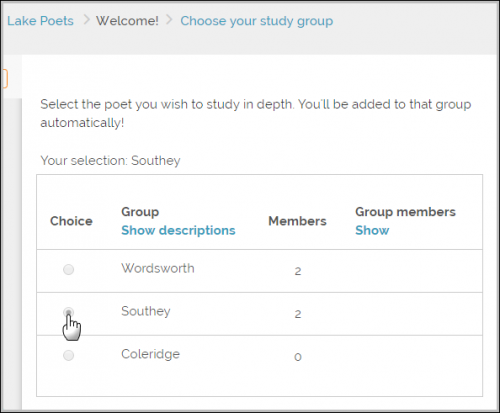Select the Coleridge radio button
500x413 pixels.
tap(68, 355)
